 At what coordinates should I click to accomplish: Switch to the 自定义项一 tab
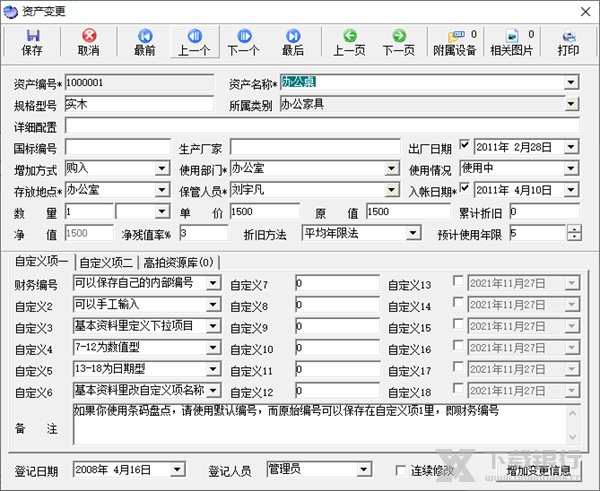point(42,262)
